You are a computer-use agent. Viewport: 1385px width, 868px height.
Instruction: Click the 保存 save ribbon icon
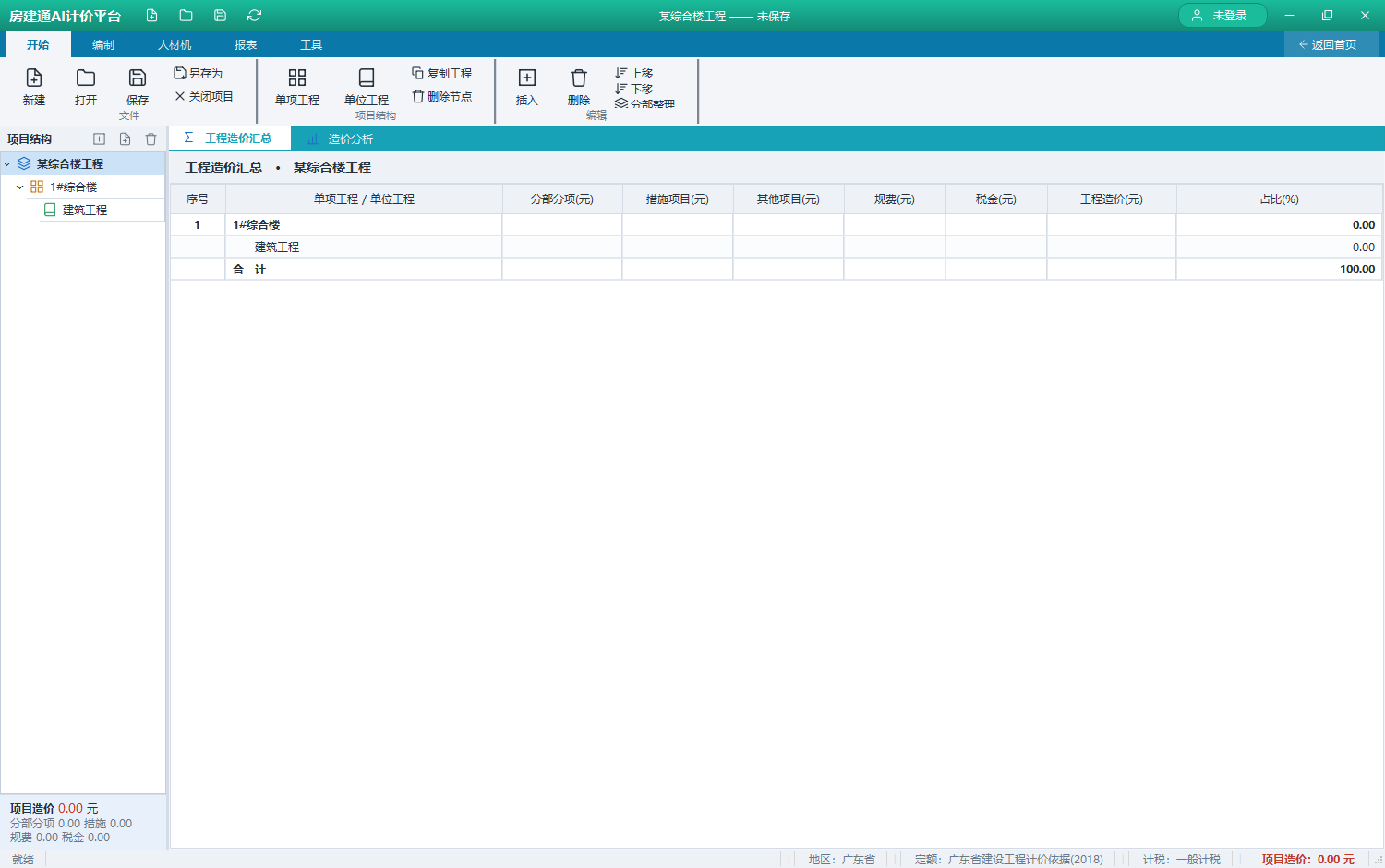138,88
